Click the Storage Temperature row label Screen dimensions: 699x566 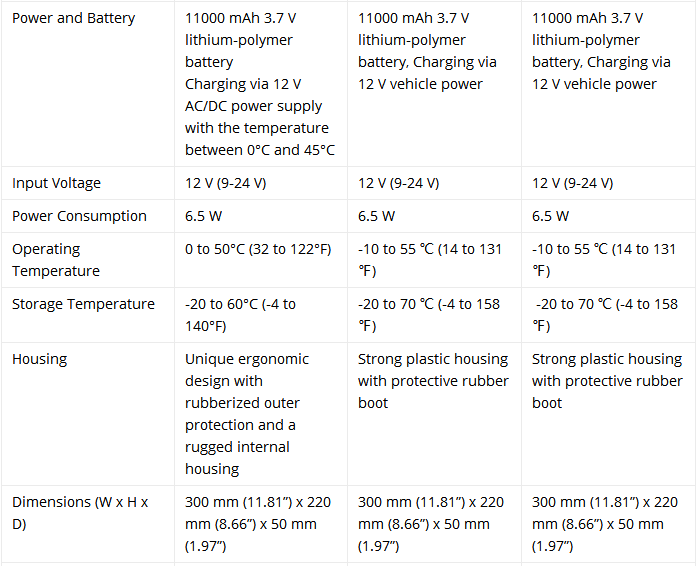(x=83, y=304)
